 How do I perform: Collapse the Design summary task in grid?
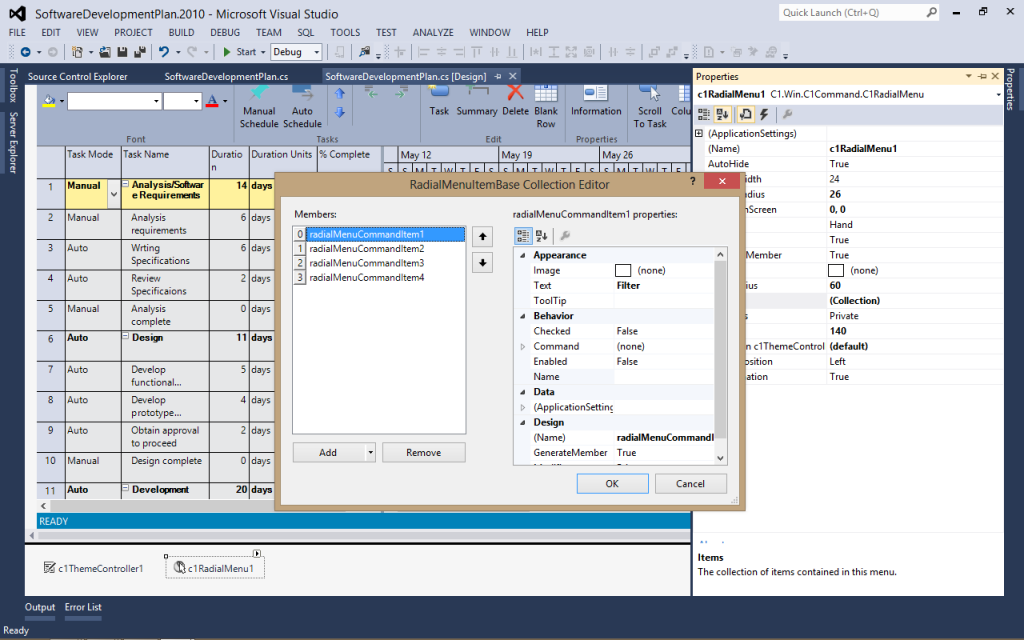[125, 336]
